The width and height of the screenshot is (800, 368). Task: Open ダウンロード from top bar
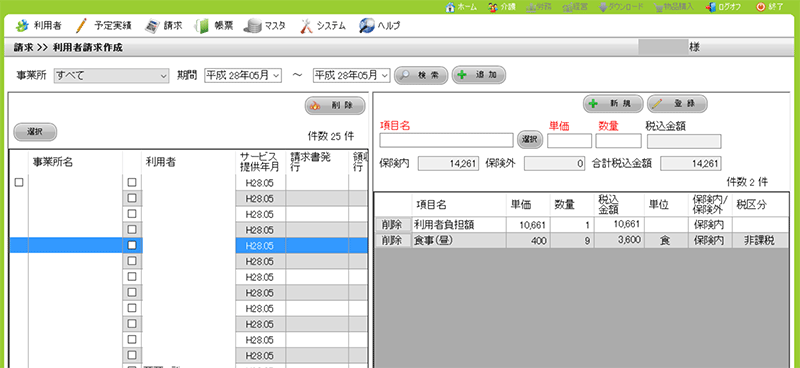click(621, 7)
